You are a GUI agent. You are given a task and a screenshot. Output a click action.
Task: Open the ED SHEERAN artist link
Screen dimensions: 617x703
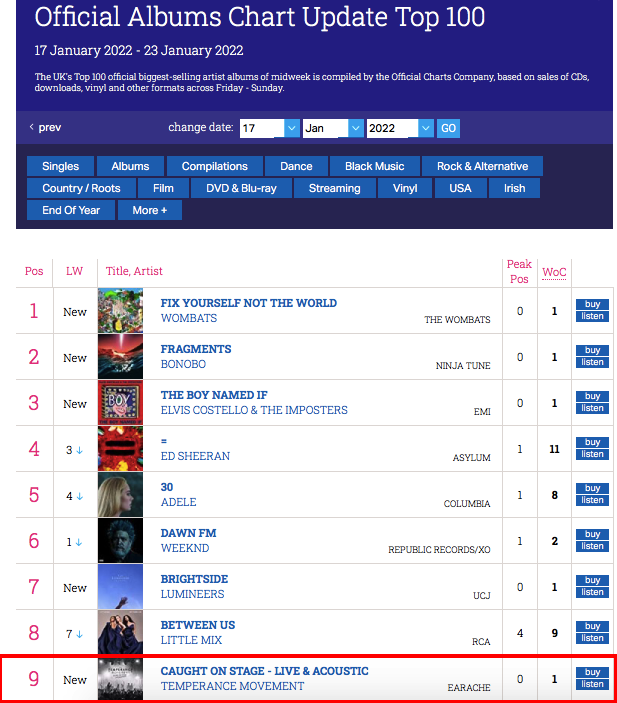196,456
